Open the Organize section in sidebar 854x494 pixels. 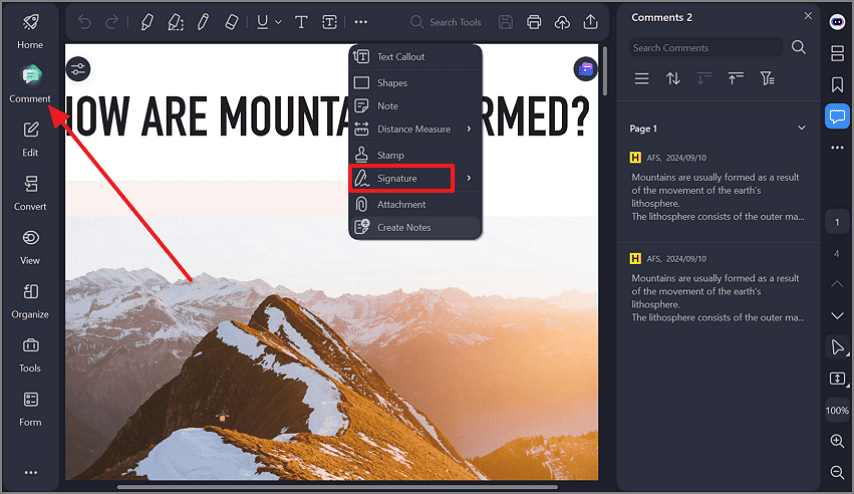tap(30, 301)
